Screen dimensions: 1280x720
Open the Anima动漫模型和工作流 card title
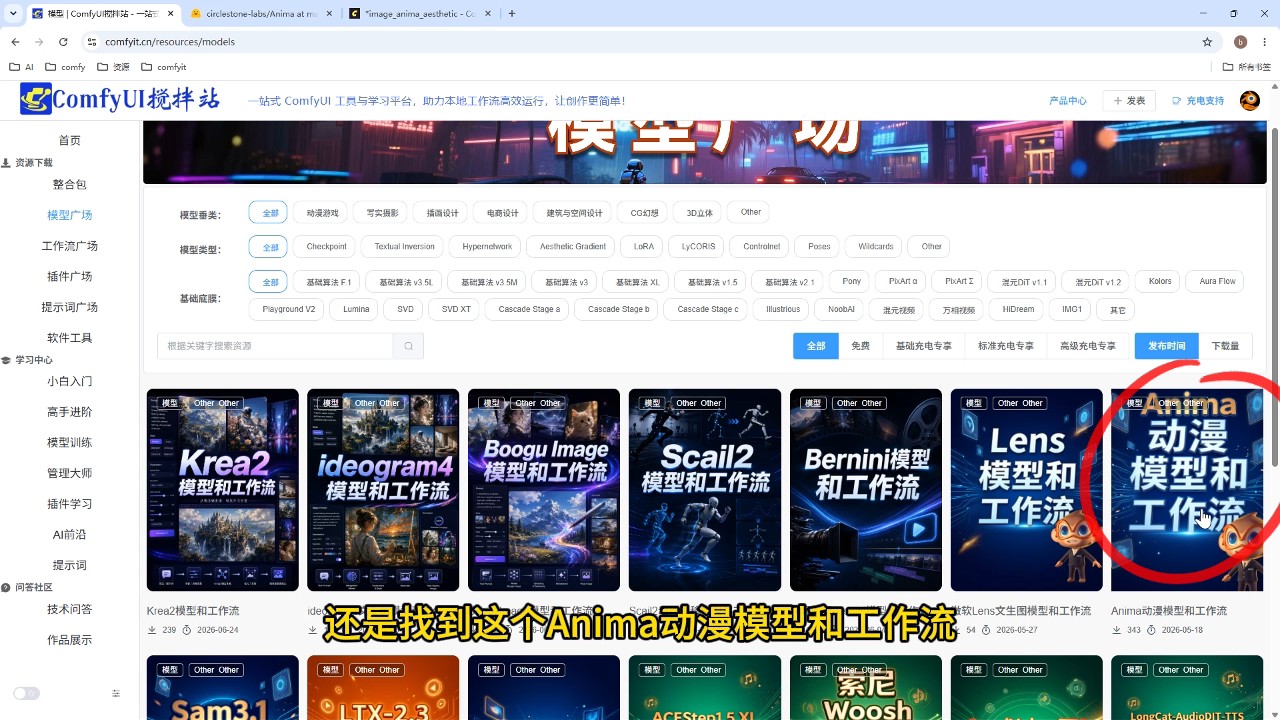point(1168,611)
